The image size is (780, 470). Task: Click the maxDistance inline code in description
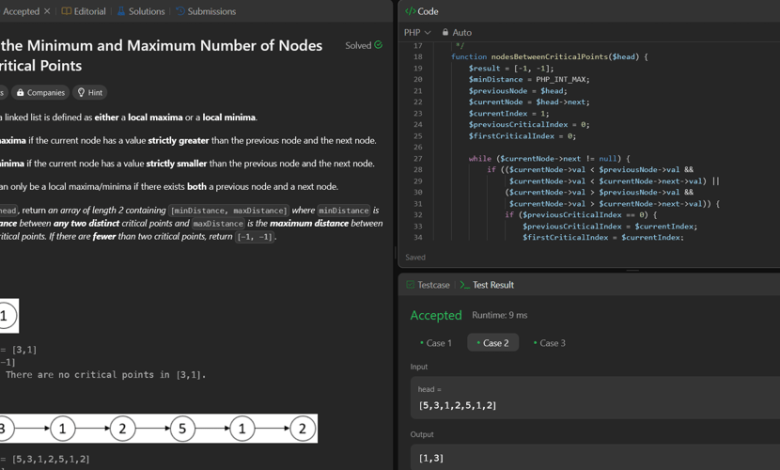click(x=218, y=224)
